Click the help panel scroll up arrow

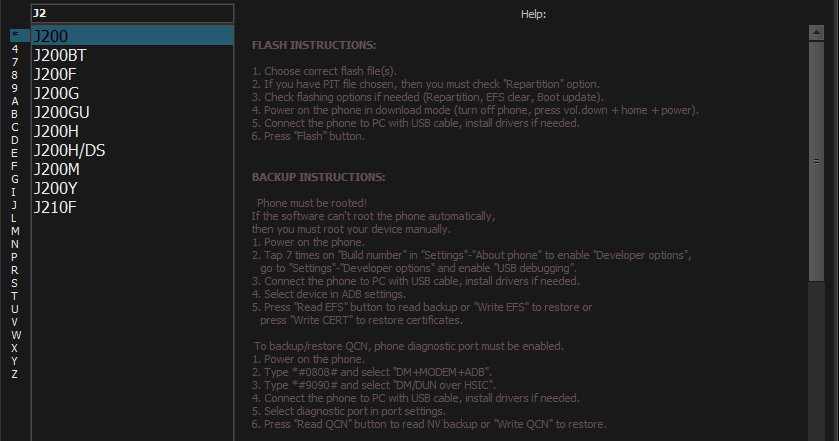pos(815,31)
